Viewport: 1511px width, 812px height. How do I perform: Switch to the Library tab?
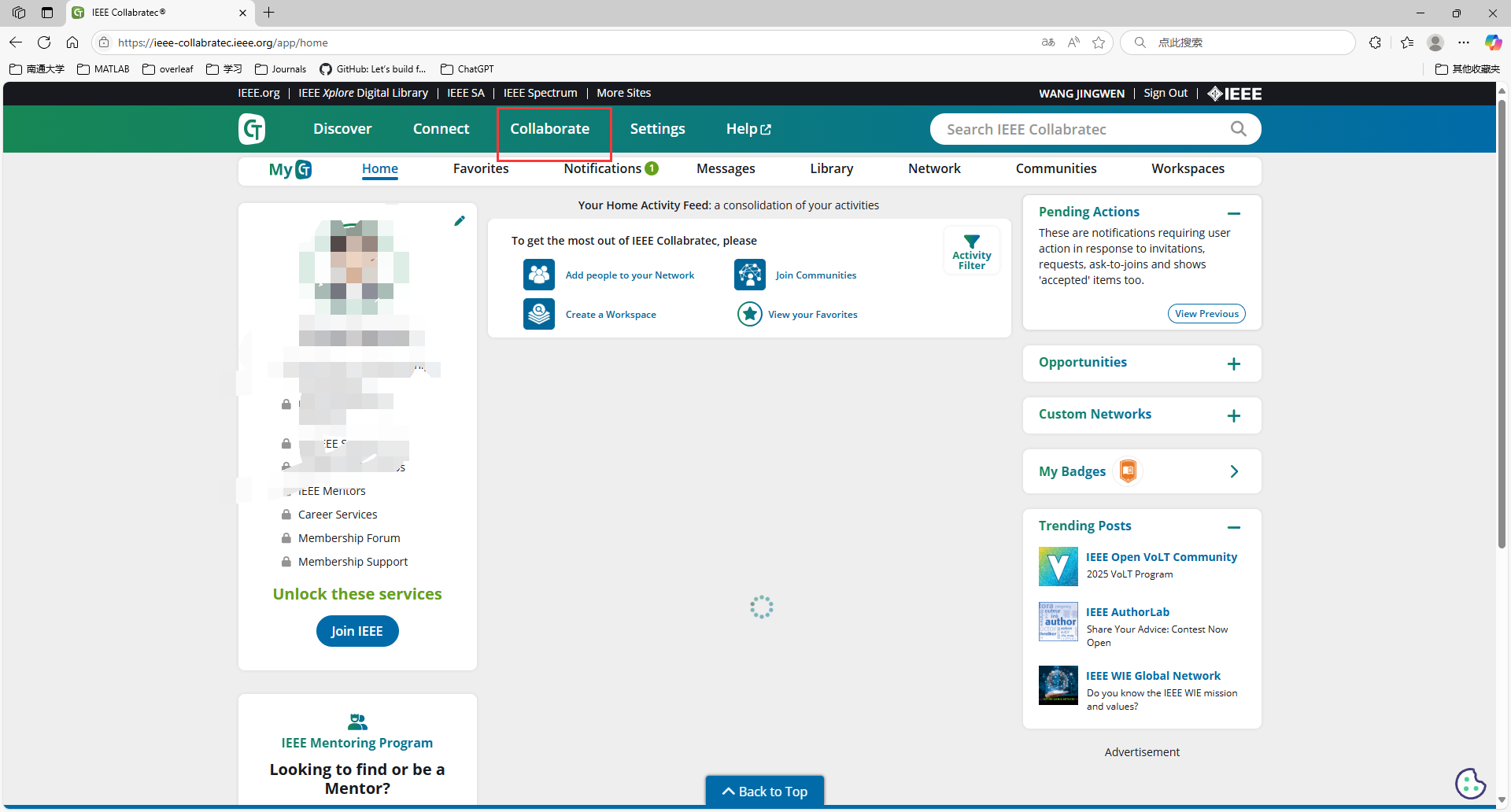[x=831, y=168]
